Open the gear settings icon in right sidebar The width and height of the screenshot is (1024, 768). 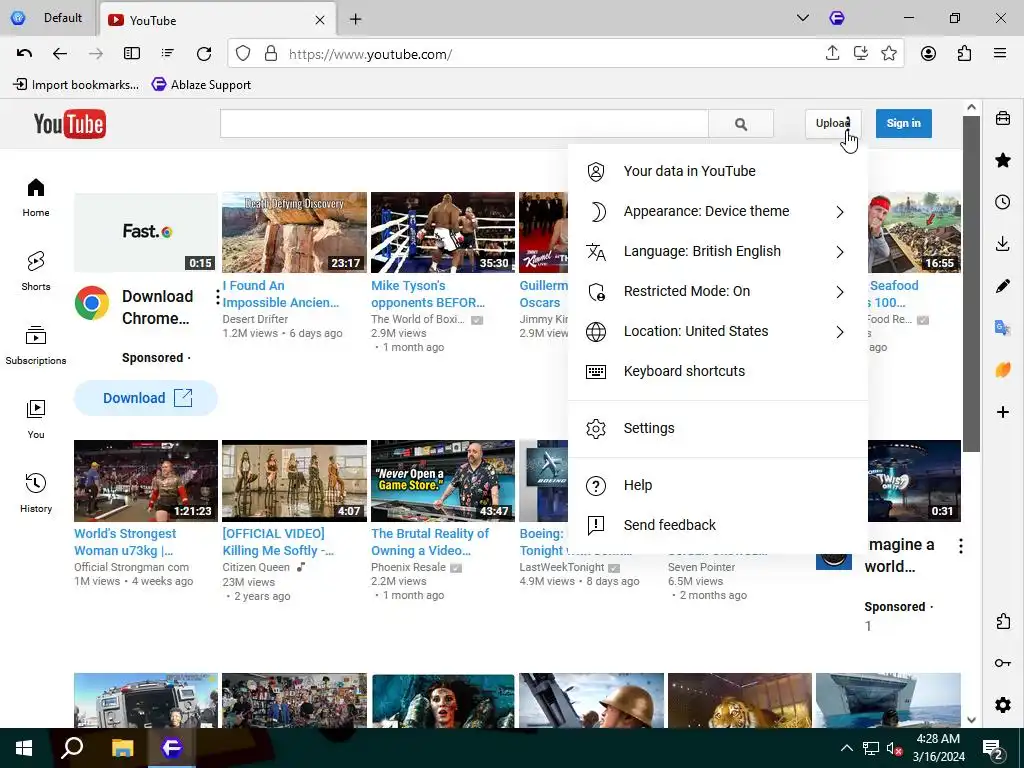point(1003,705)
